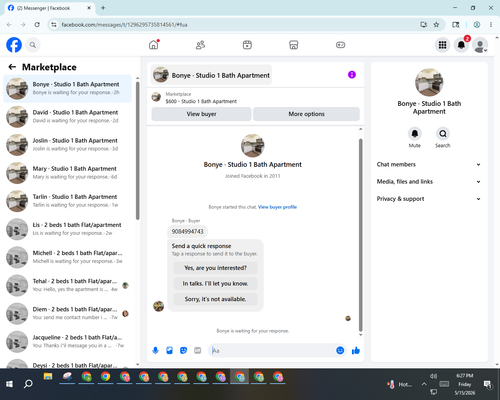Mute this conversation with bell icon

(x=415, y=134)
